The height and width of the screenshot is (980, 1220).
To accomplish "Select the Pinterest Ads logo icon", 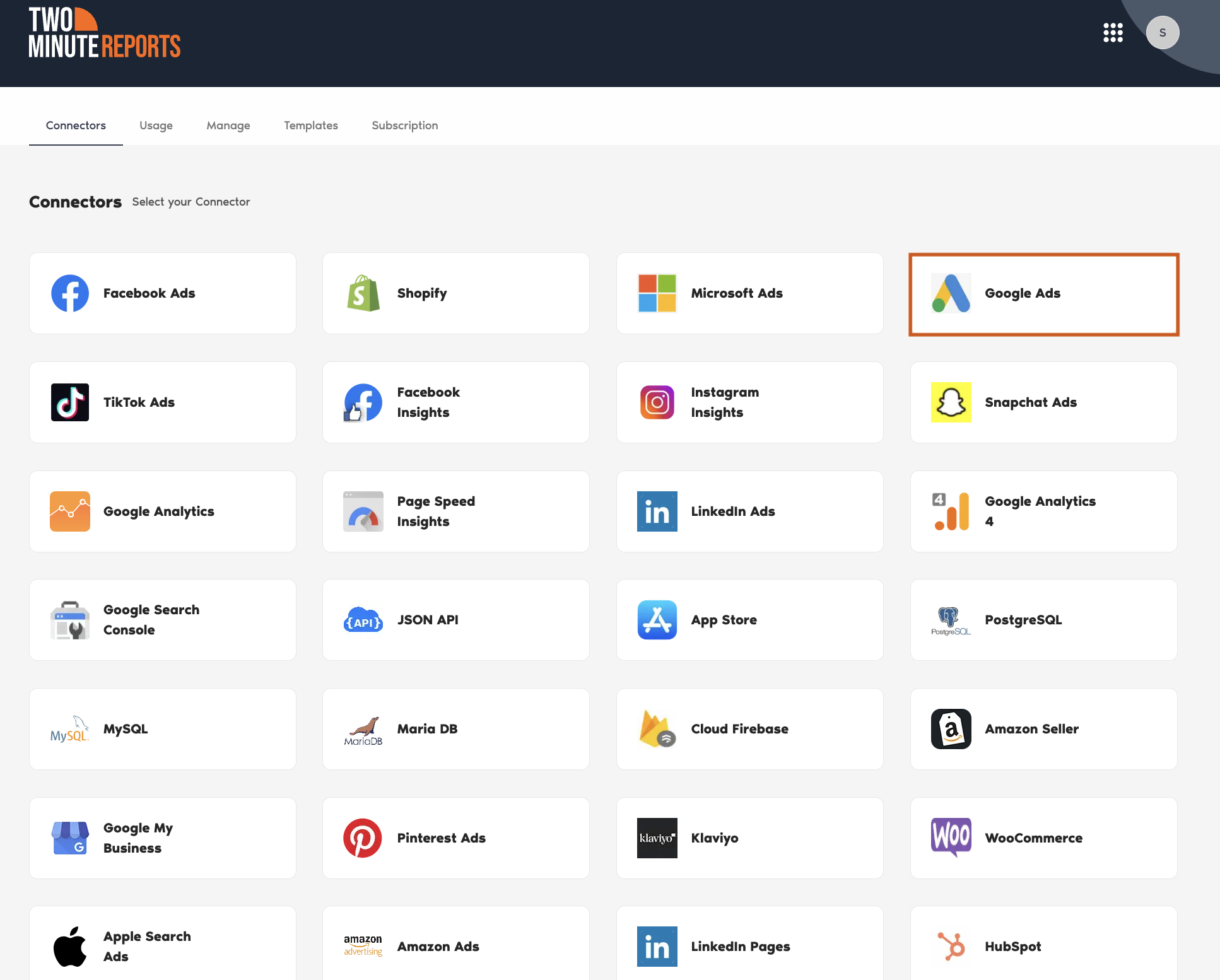I will [363, 838].
